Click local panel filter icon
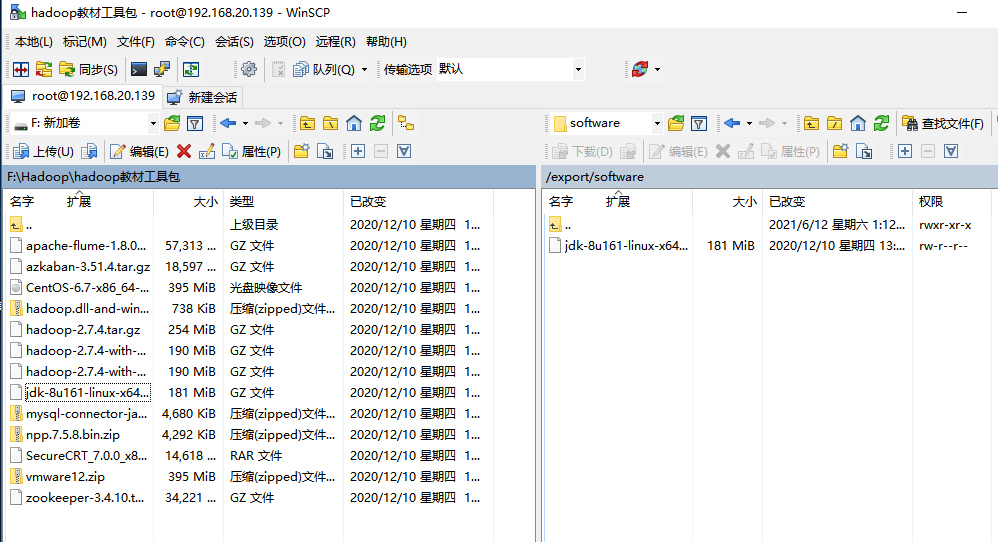This screenshot has width=998, height=542. [195, 123]
